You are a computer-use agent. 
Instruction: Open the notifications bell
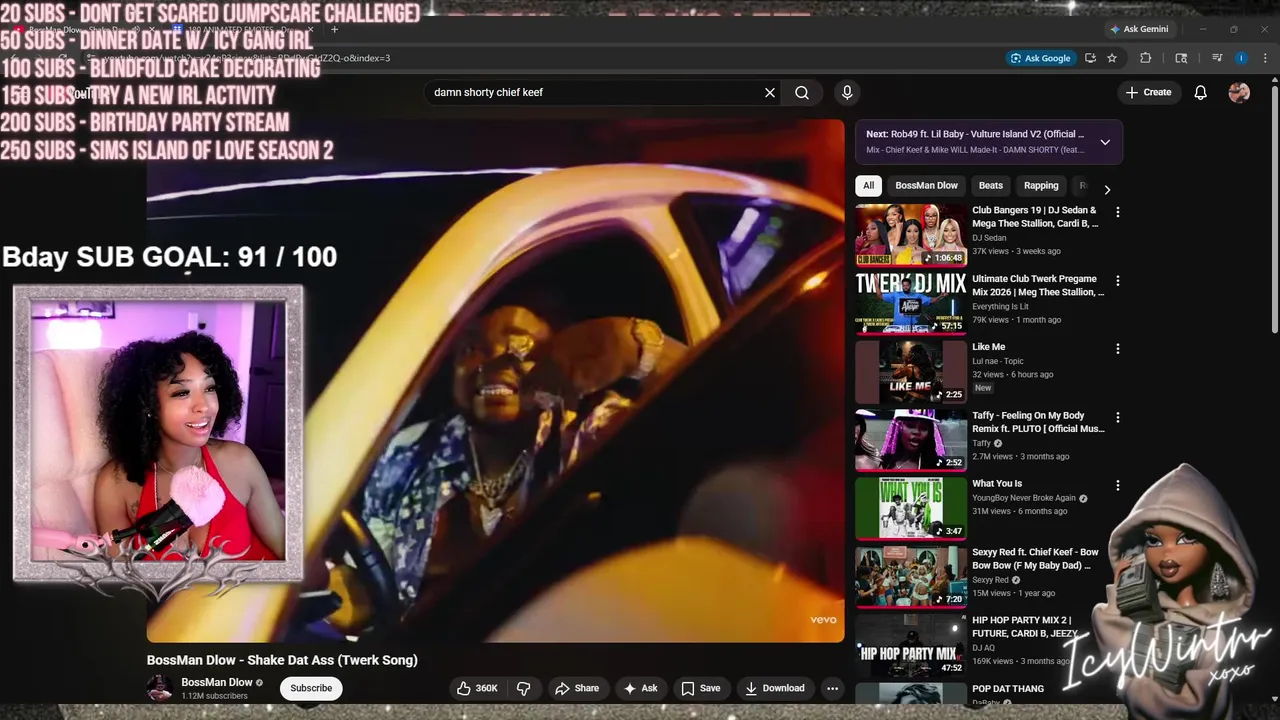click(1201, 92)
